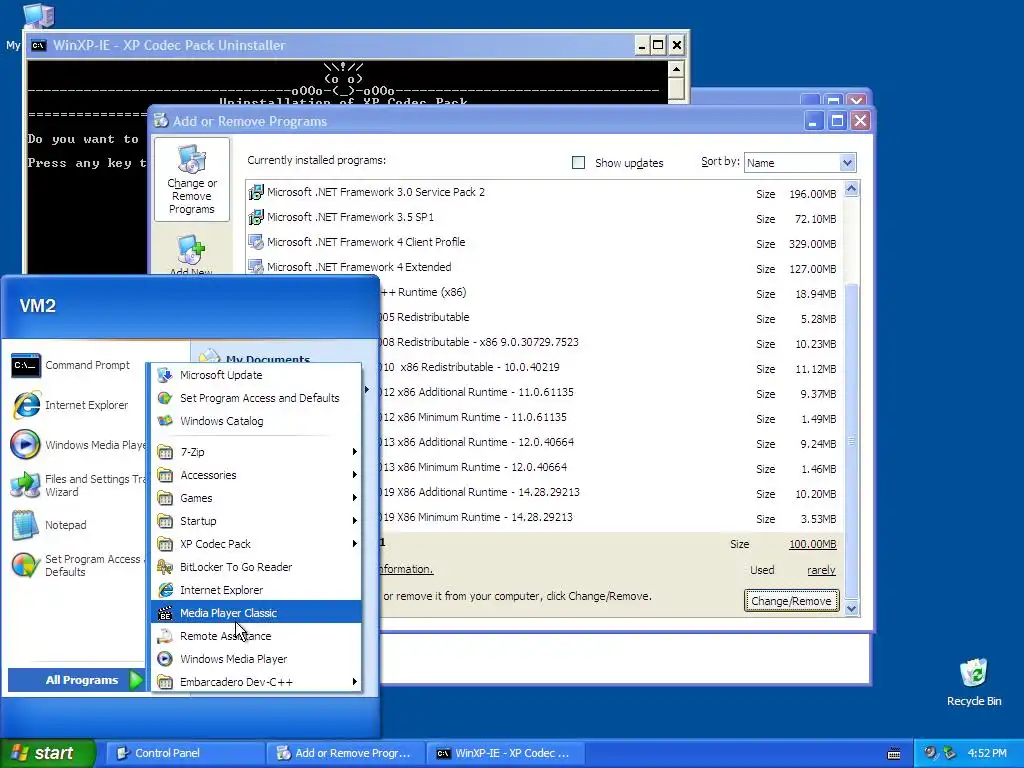1024x768 pixels.
Task: Switch to WinXP-IE XP Codec taskbar button
Action: 505,753
